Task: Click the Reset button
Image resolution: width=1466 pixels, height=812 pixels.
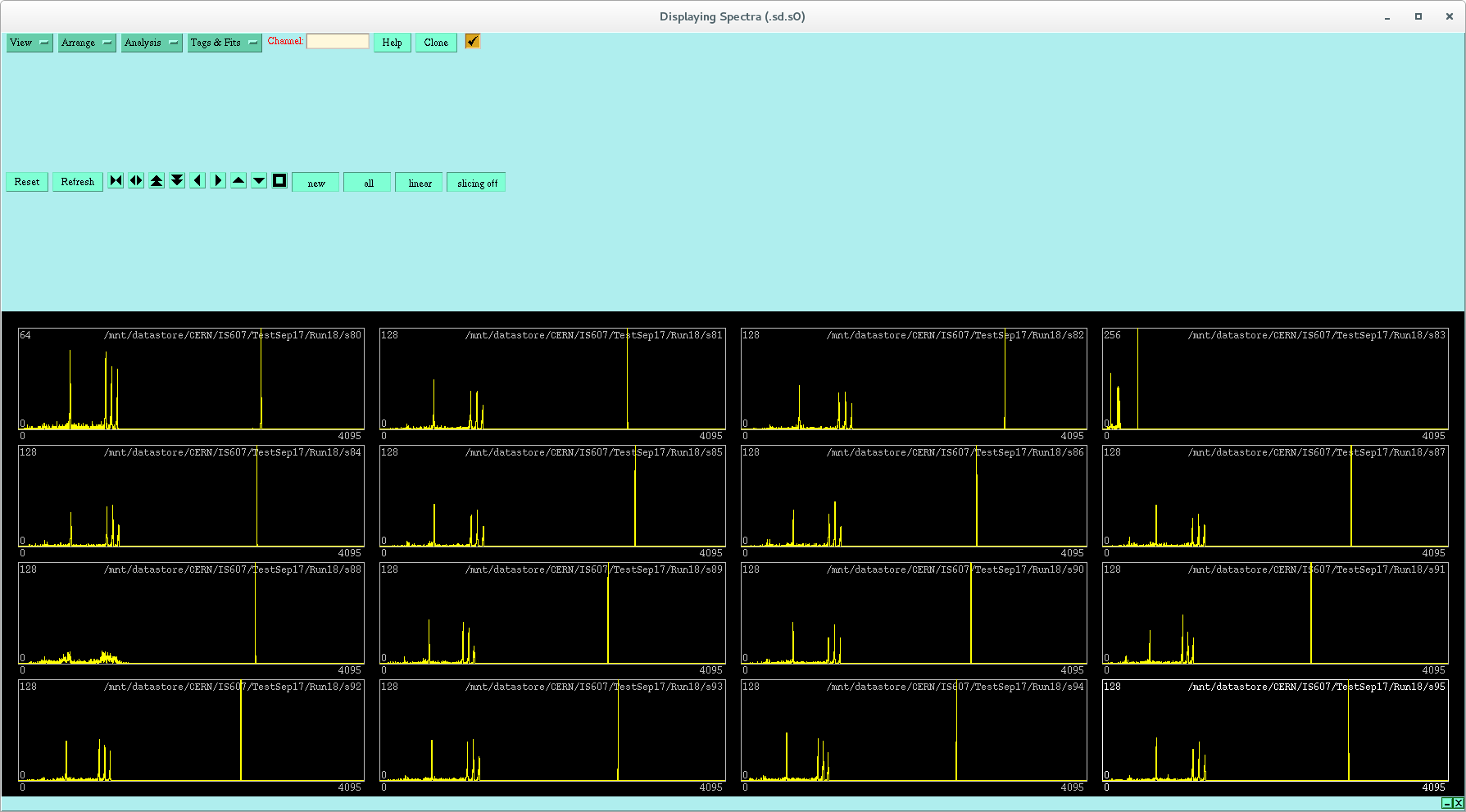Action: (x=27, y=182)
